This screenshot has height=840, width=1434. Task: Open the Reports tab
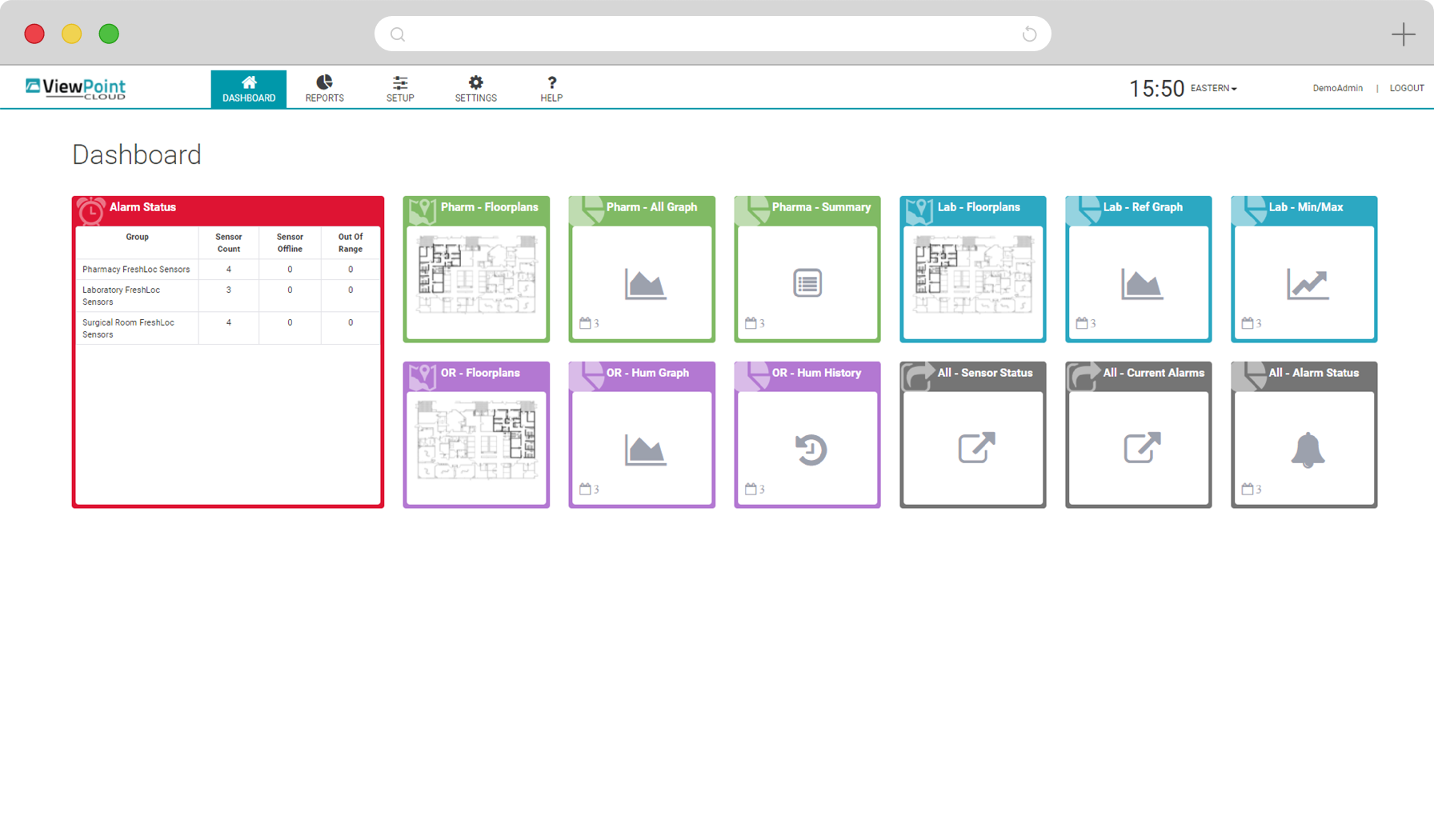(324, 89)
